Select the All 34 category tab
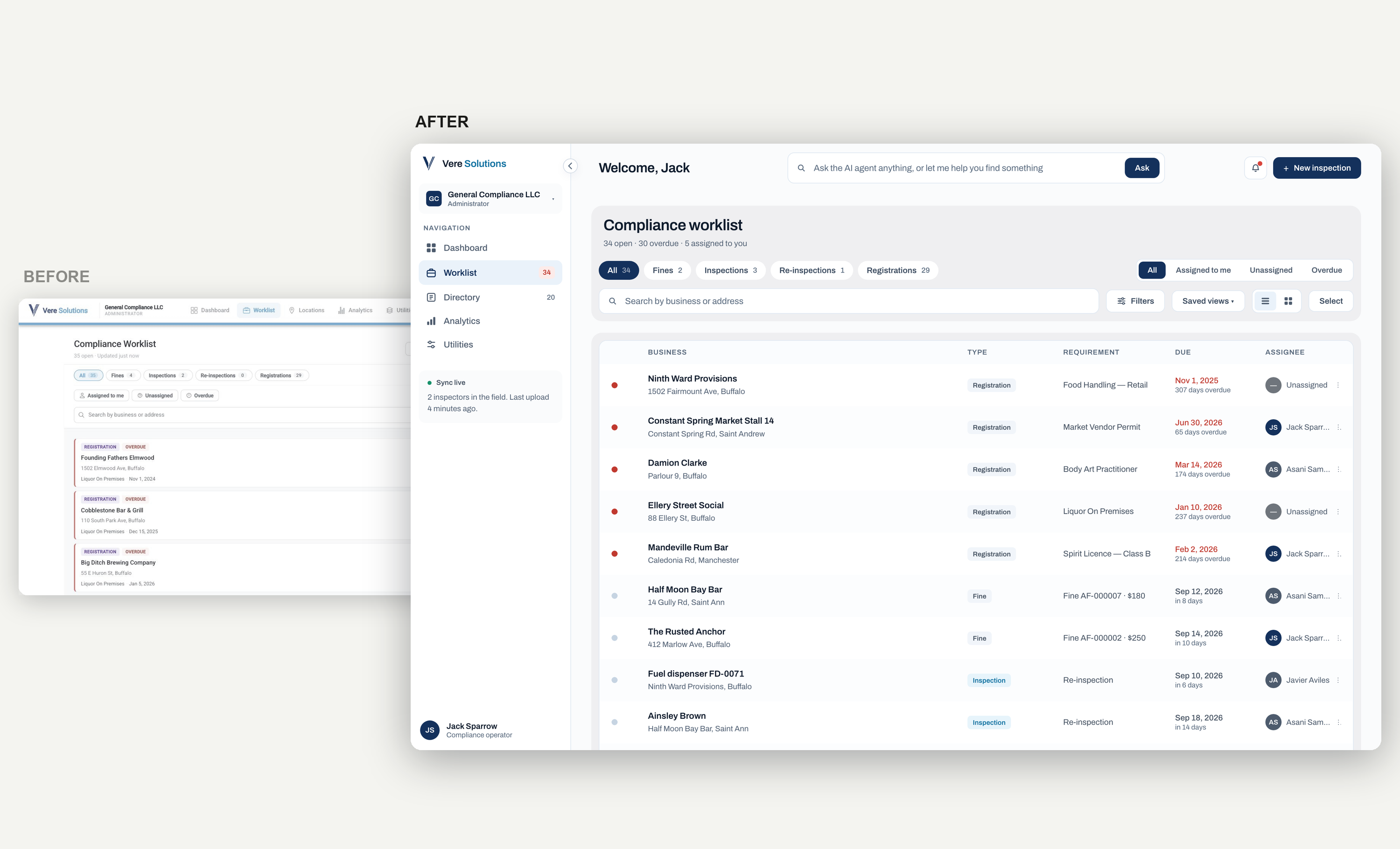1400x849 pixels. (x=619, y=270)
